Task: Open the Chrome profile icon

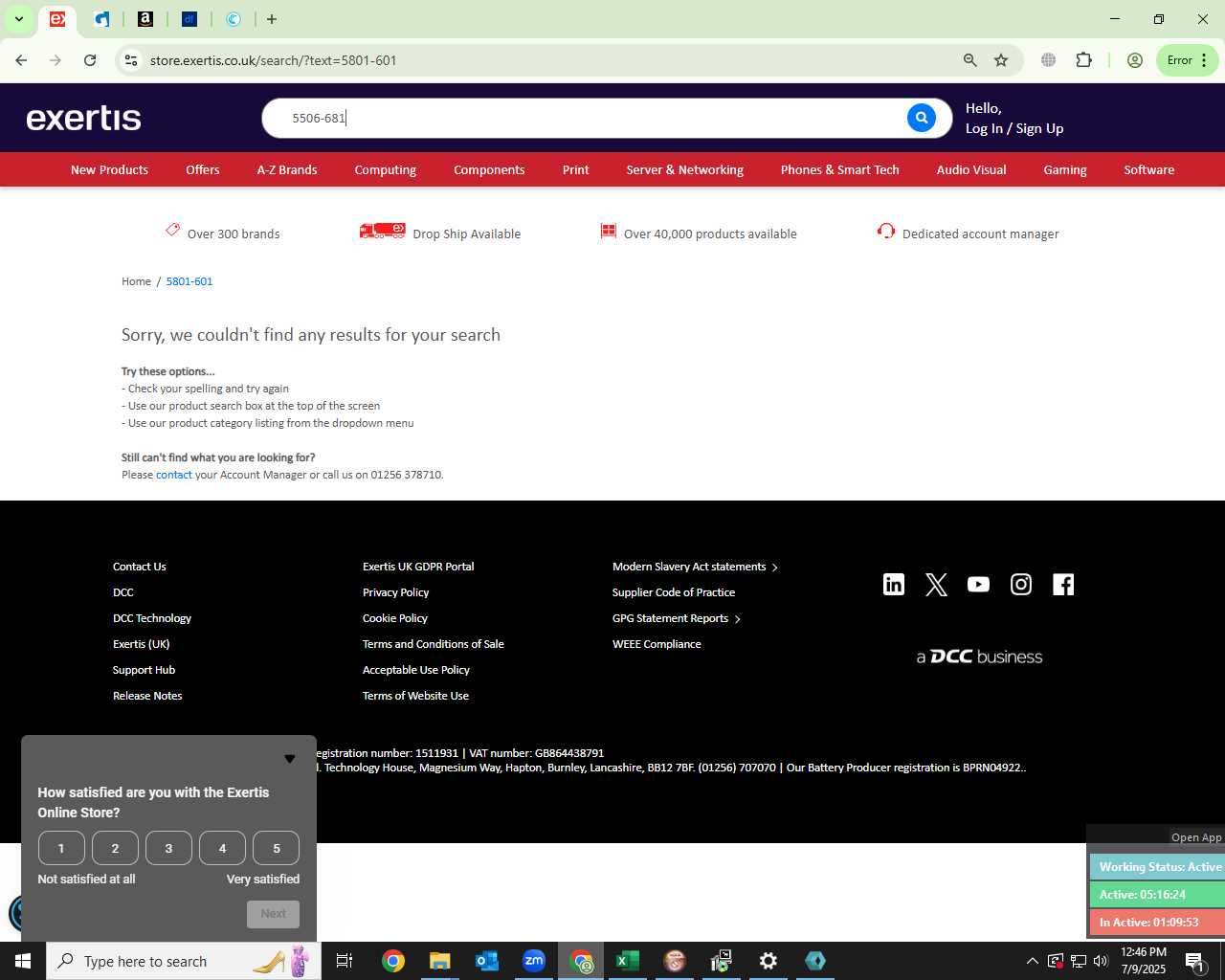Action: coord(1135,60)
